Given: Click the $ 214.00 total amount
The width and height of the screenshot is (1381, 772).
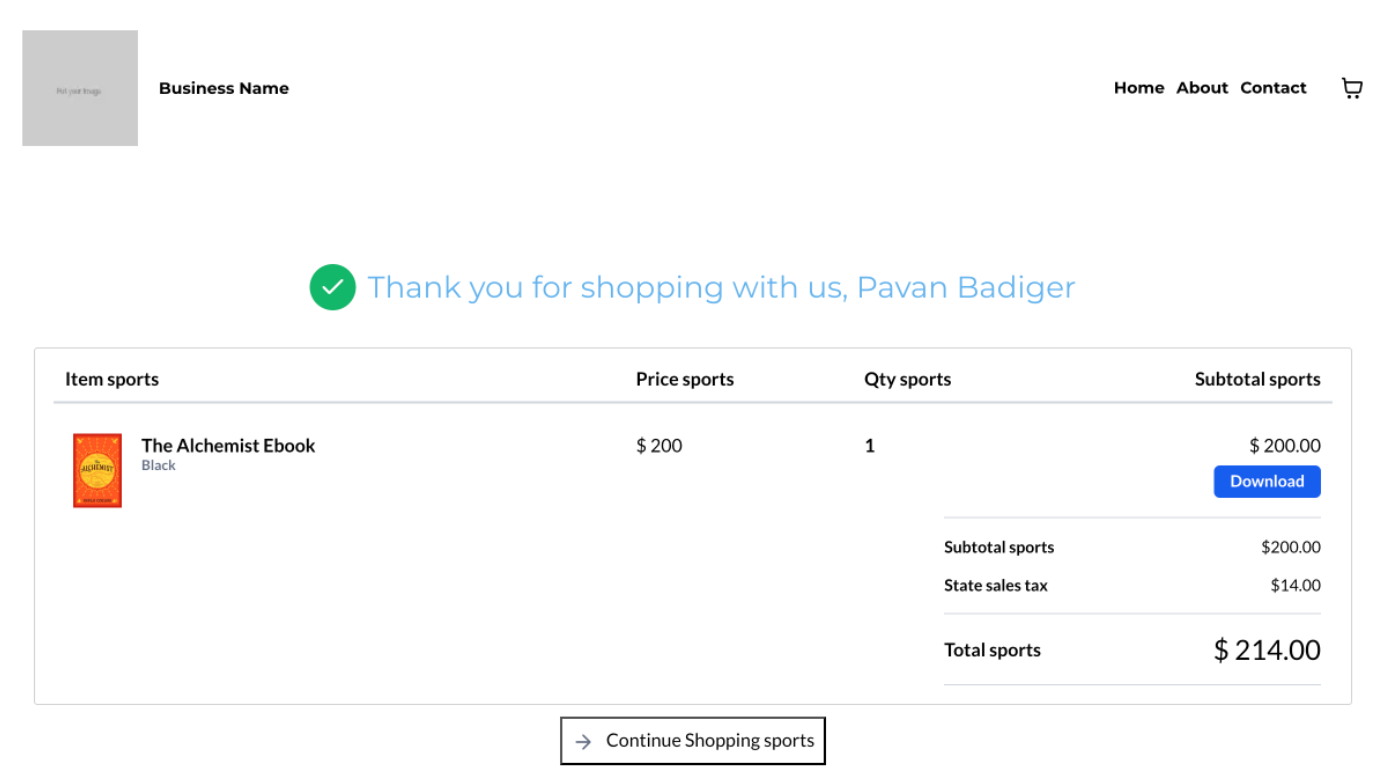Looking at the screenshot, I should (x=1267, y=650).
